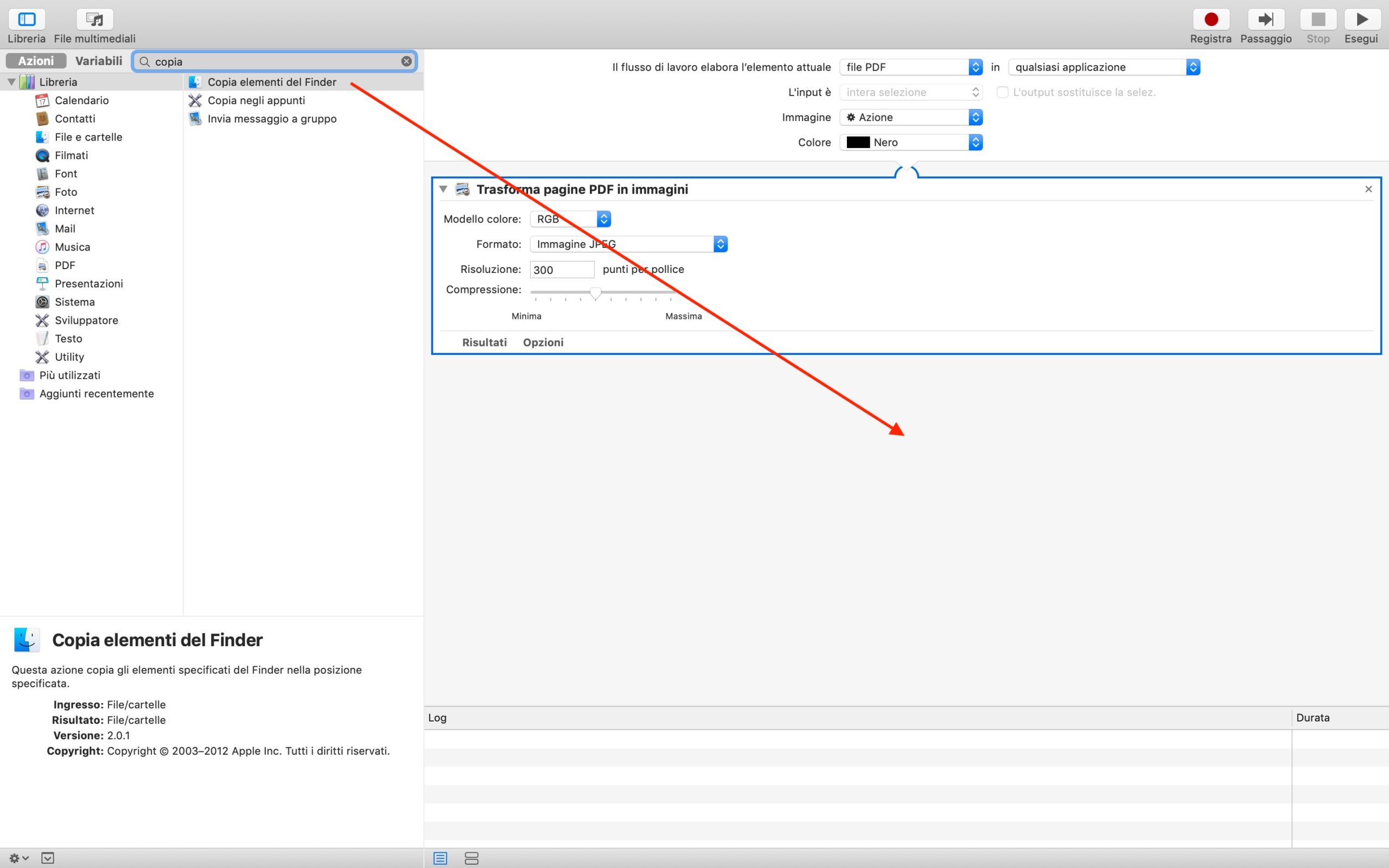Screen dimensions: 1389x868
Task: Open the gear settings menu
Action: pyautogui.click(x=18, y=858)
